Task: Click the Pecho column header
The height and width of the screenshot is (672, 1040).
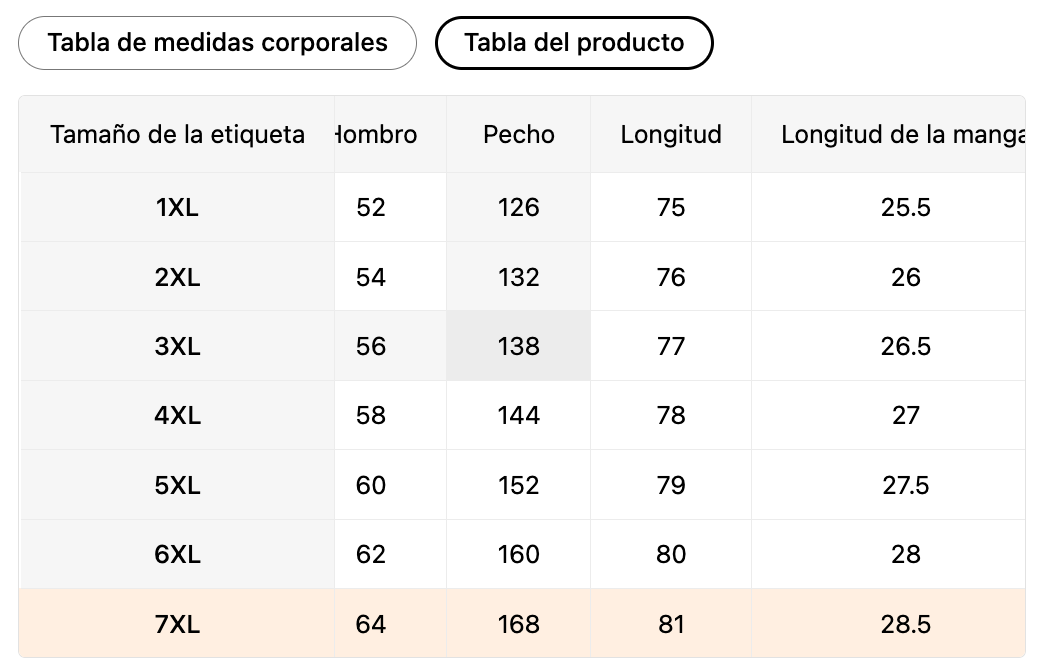Action: pos(518,134)
